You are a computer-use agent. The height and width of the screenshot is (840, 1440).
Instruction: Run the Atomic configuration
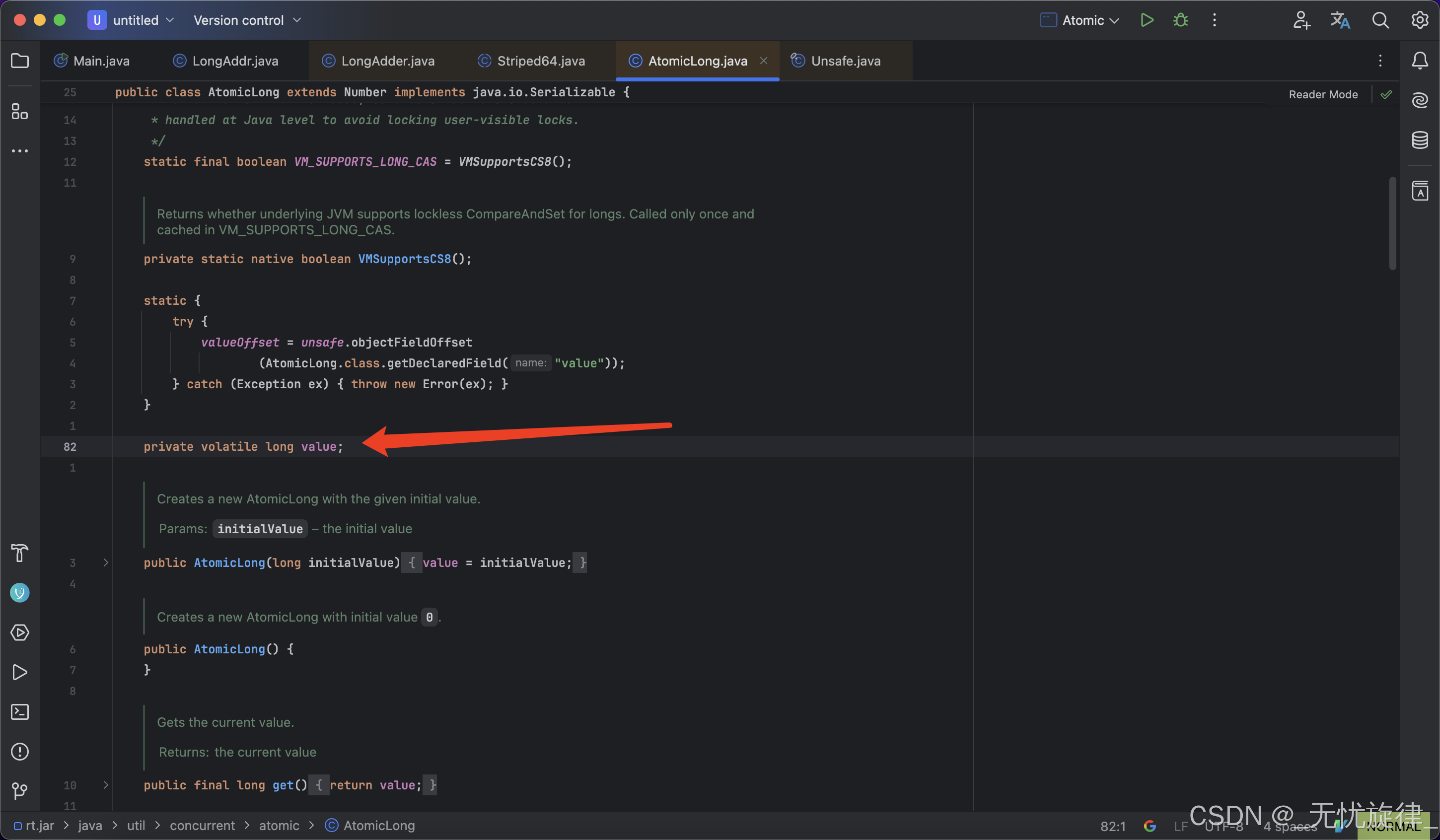pos(1147,20)
